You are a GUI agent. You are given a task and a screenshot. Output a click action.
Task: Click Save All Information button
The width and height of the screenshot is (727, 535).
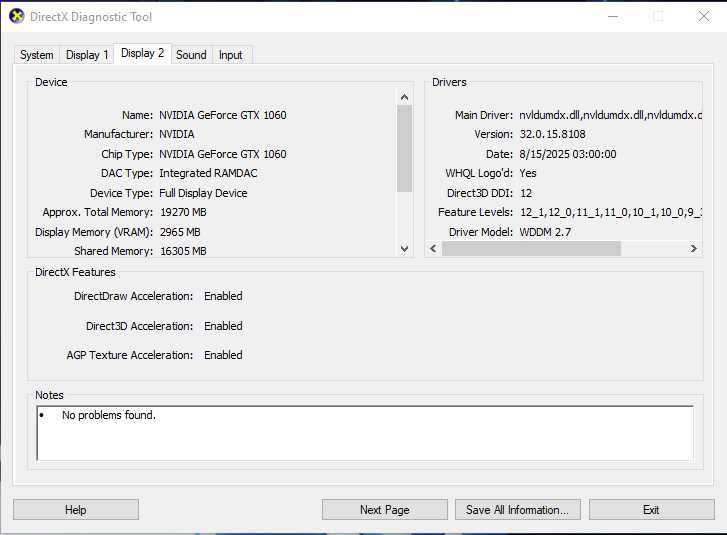point(517,510)
